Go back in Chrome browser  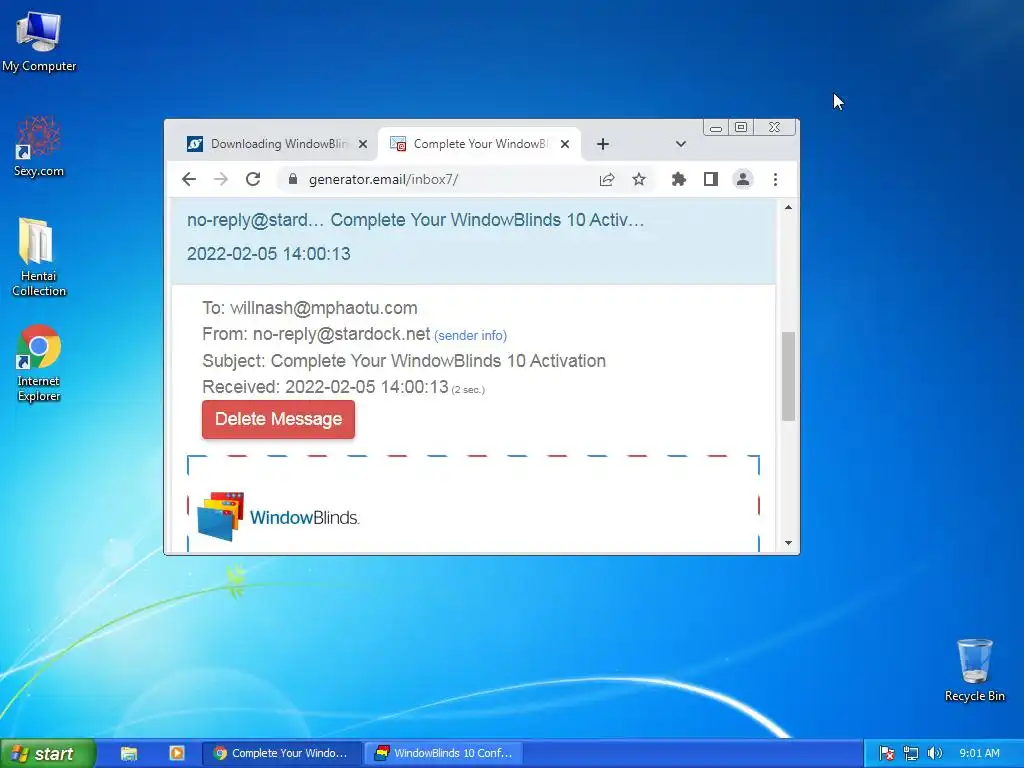pyautogui.click(x=189, y=179)
